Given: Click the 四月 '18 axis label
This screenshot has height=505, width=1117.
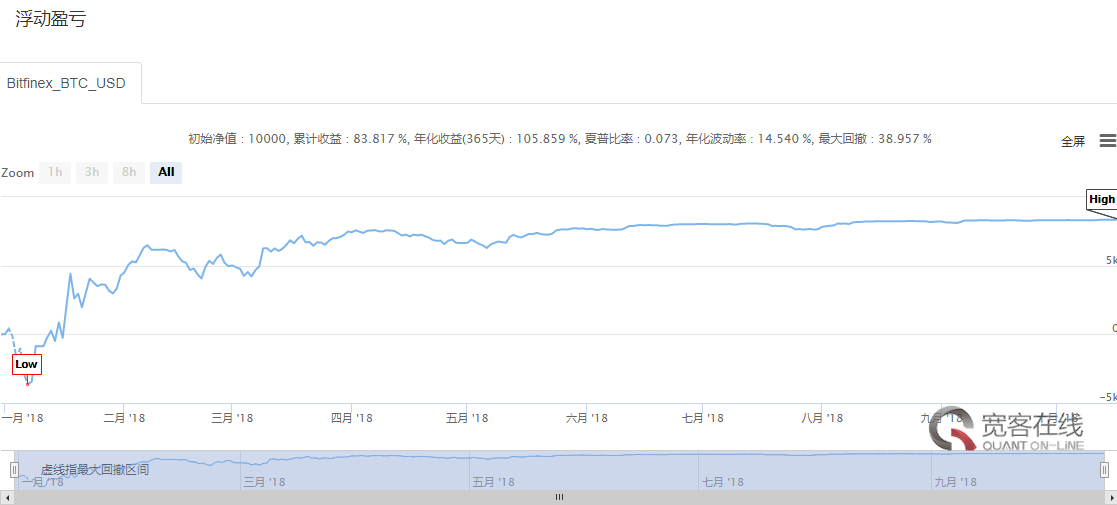Looking at the screenshot, I should pos(352,418).
